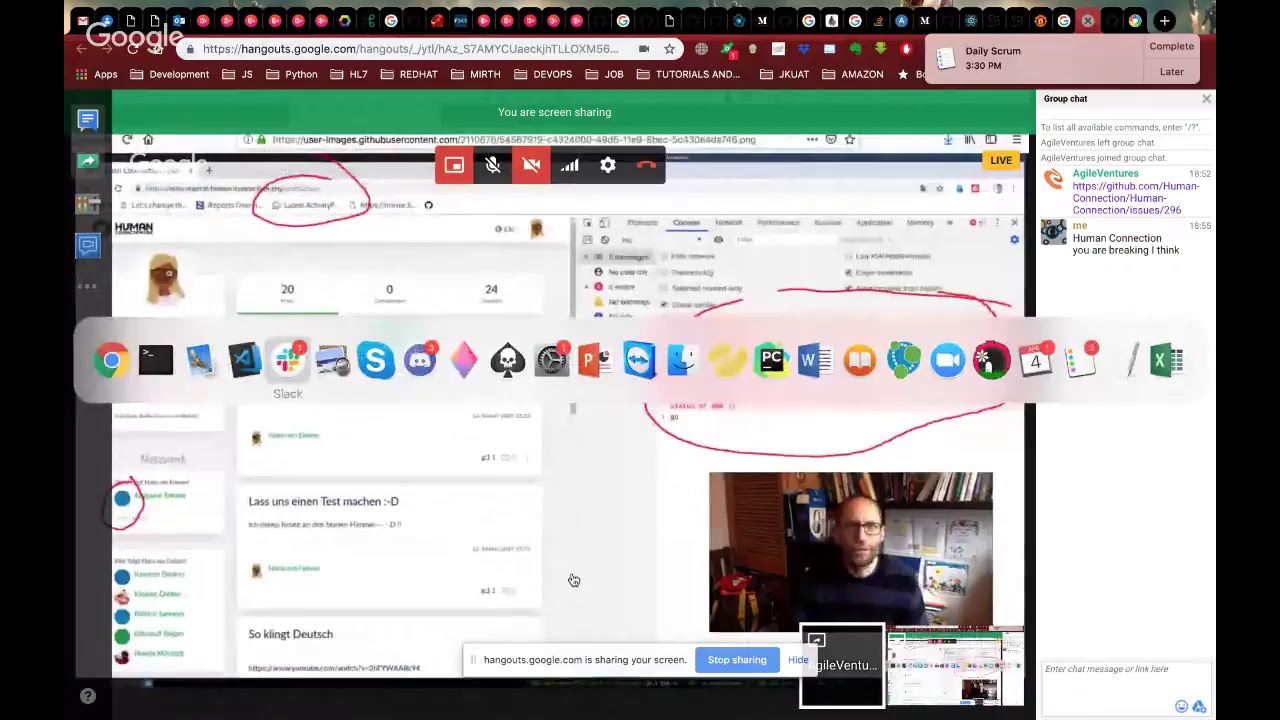This screenshot has width=1280, height=720.
Task: Unmute the microphone in Hangouts
Action: click(x=493, y=166)
